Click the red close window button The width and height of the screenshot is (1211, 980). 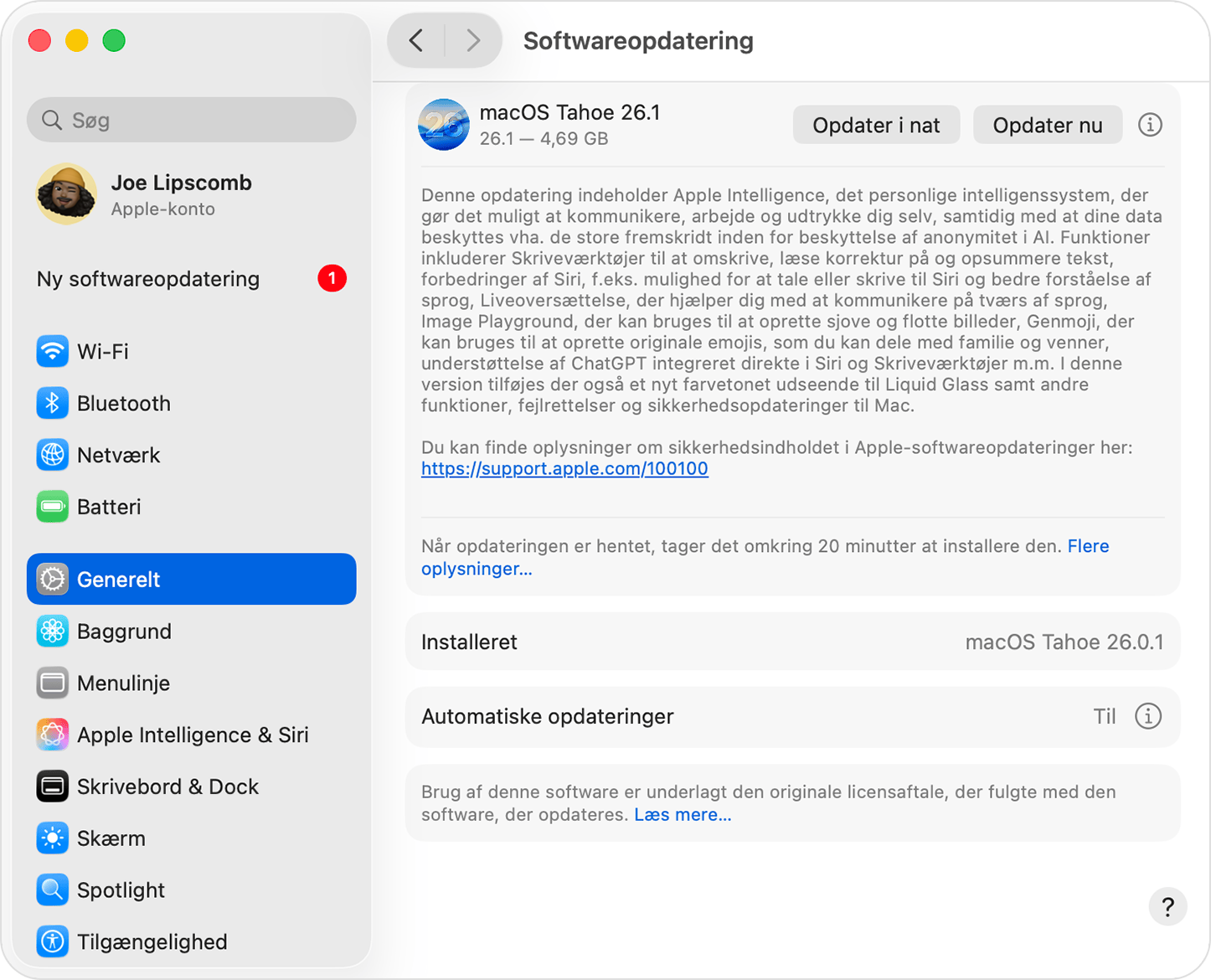pos(39,40)
